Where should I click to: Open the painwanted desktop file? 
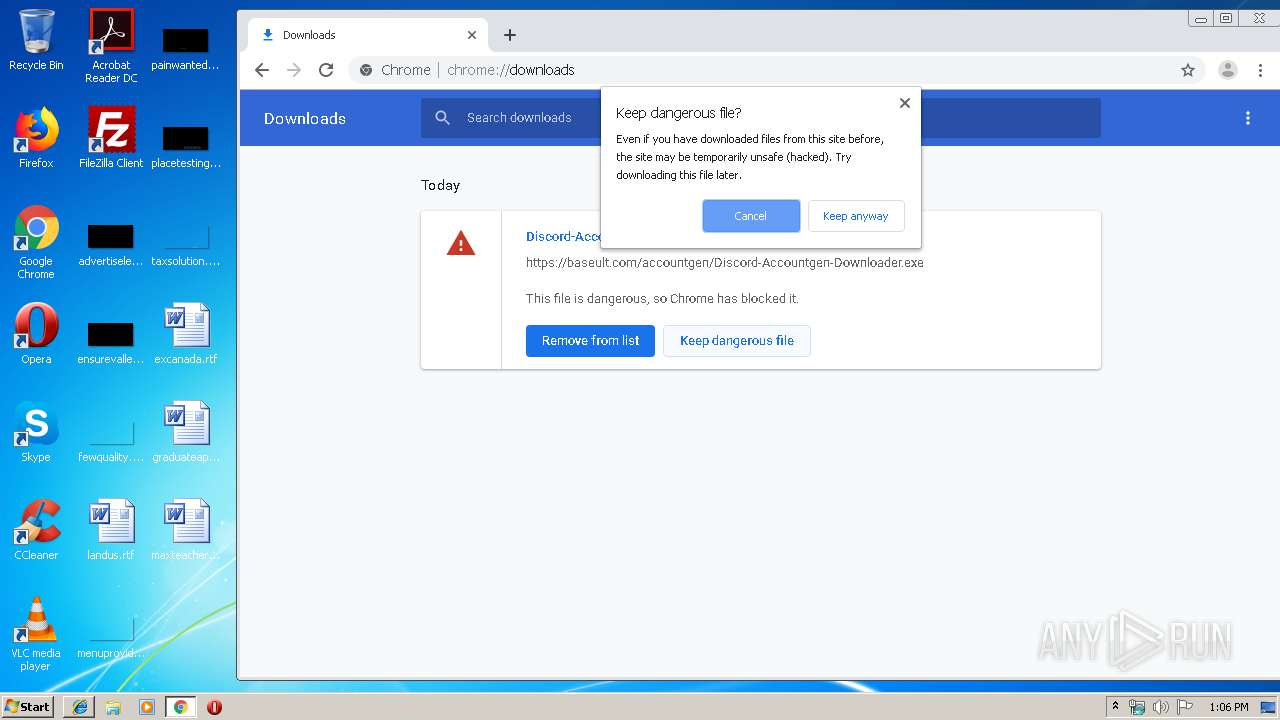(x=185, y=48)
